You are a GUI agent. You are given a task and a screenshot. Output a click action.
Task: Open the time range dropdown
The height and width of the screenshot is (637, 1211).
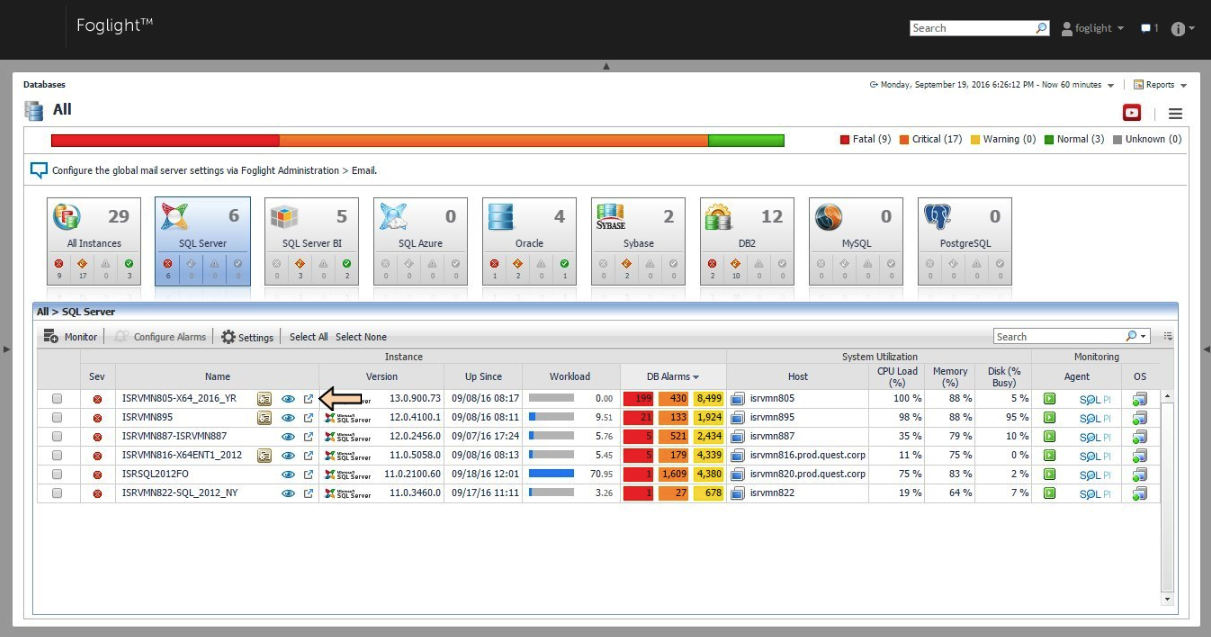(x=1111, y=86)
